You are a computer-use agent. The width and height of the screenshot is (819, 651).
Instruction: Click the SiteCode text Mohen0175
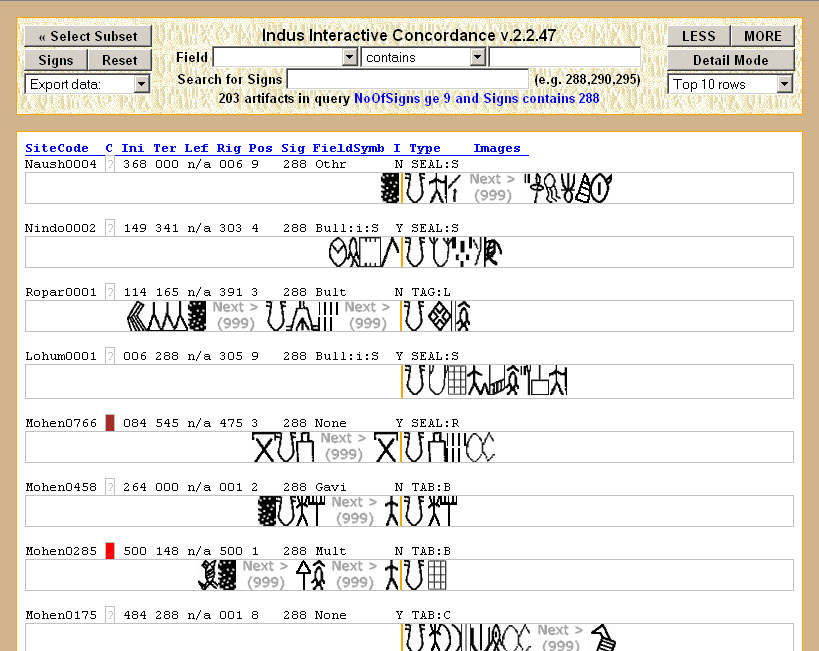point(61,615)
